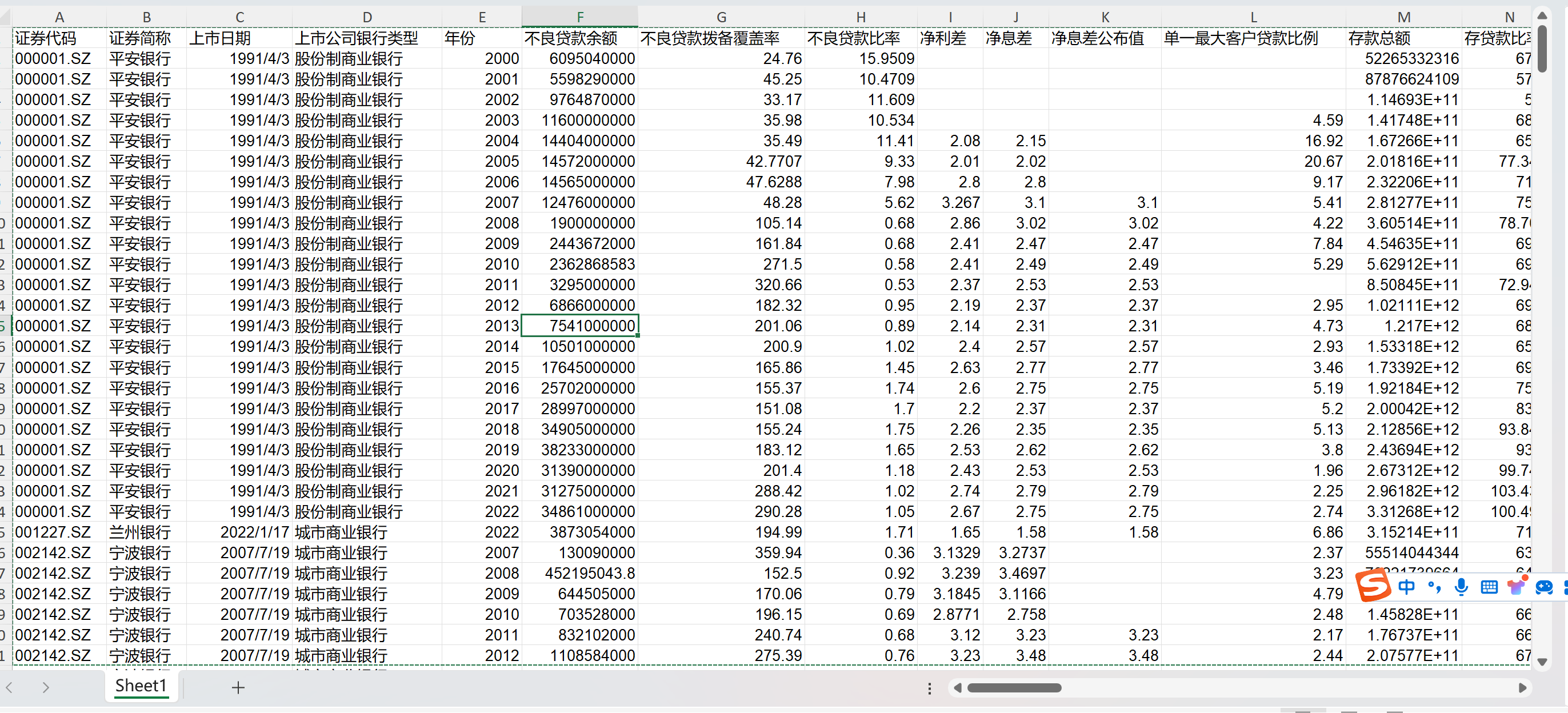Click the Sogou game controller icon
The image size is (1568, 713).
tap(1543, 587)
